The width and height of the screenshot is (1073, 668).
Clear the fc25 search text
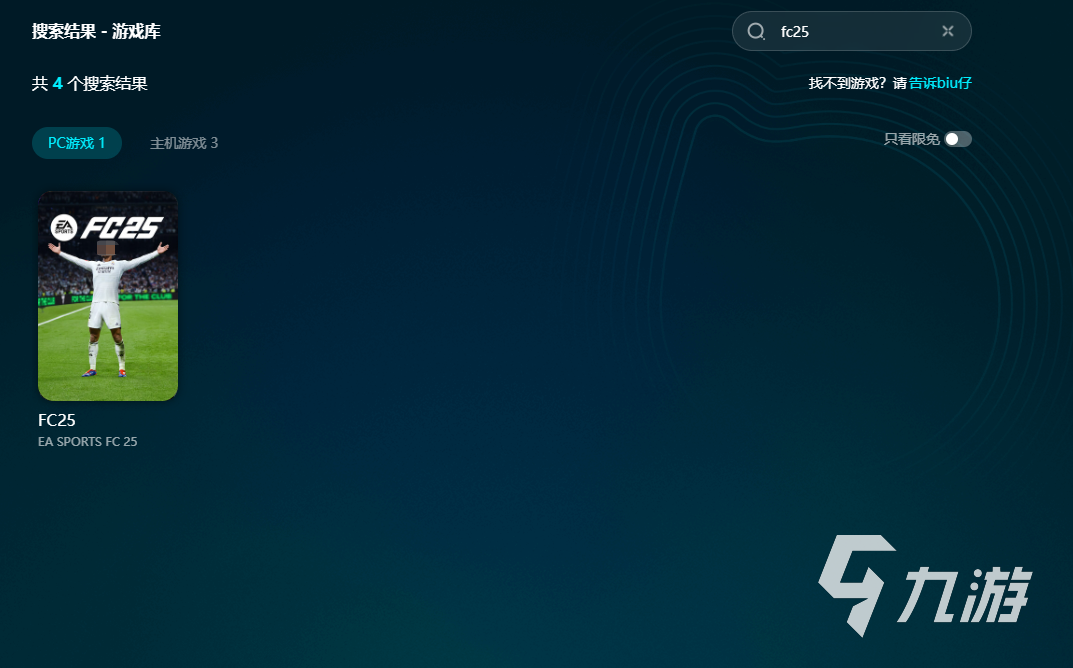947,31
